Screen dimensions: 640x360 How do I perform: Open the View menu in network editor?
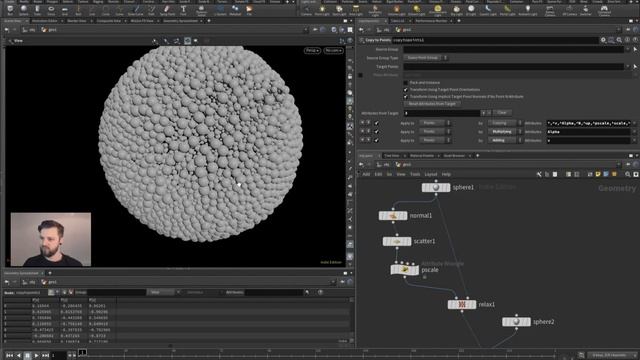point(401,174)
